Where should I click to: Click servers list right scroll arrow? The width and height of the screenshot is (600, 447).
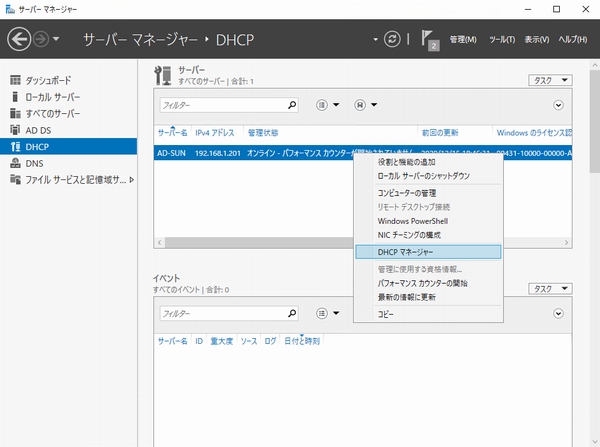click(x=567, y=243)
